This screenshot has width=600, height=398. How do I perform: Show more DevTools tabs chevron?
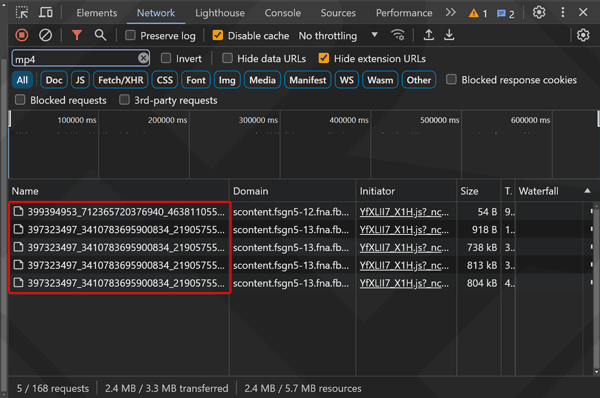point(451,13)
